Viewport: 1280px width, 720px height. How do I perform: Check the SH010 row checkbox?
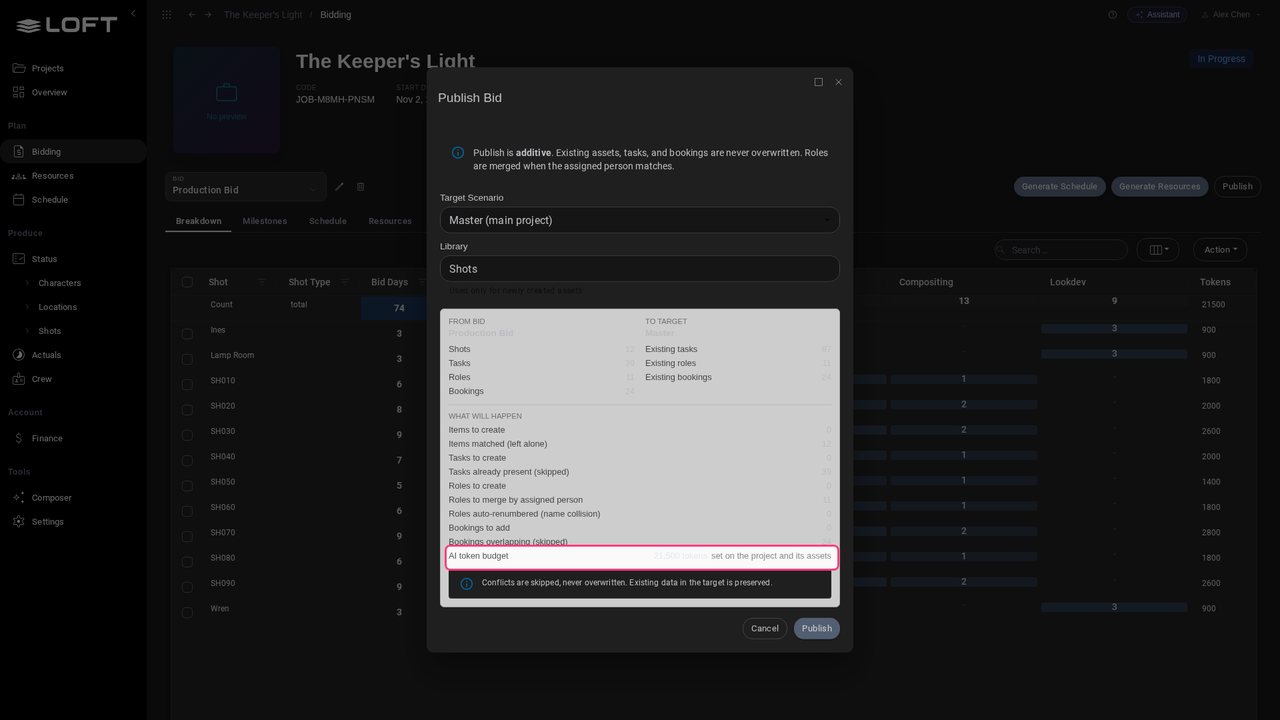coord(187,385)
